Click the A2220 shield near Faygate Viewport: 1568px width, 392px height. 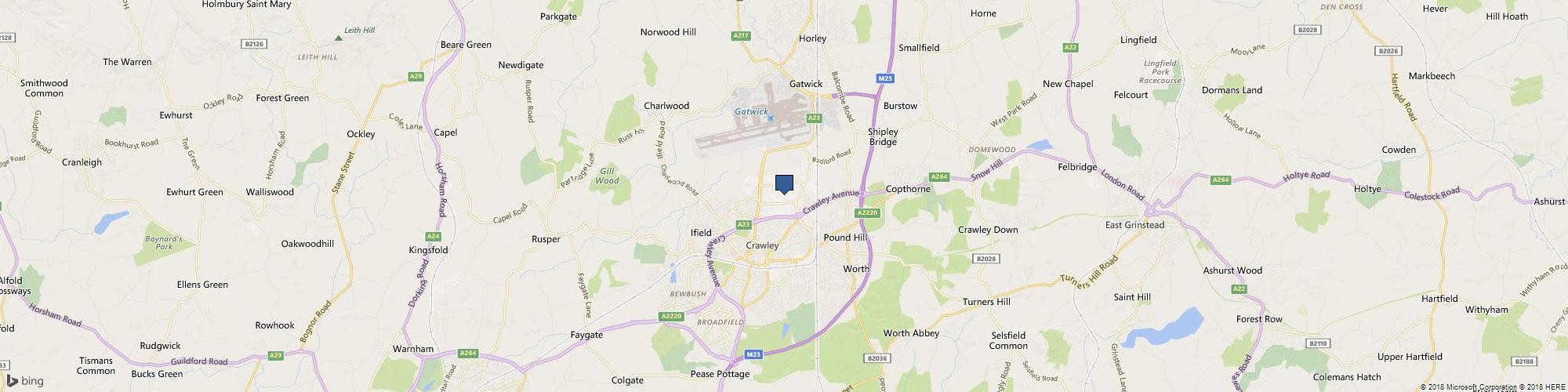pos(671,316)
